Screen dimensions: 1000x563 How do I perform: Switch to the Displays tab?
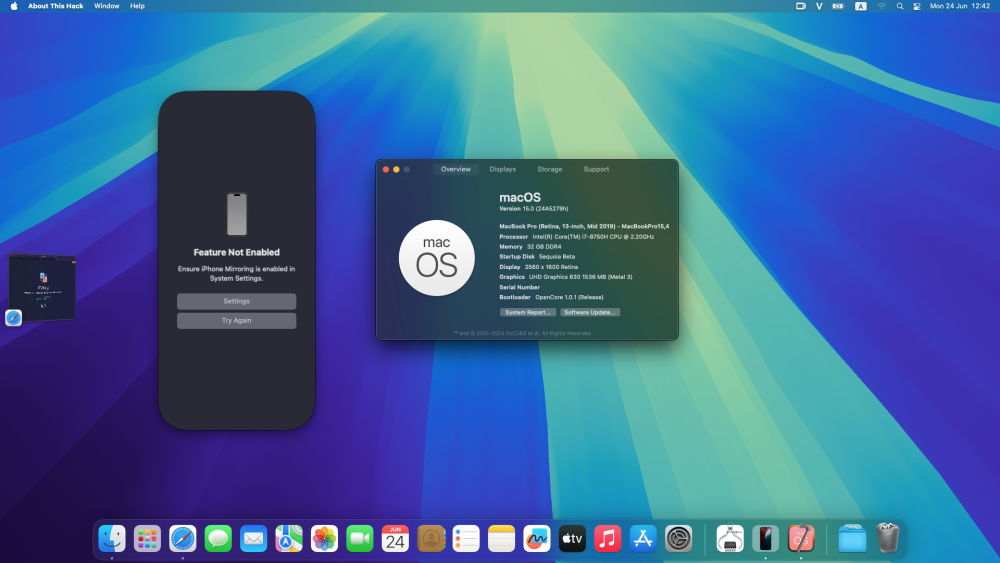503,169
